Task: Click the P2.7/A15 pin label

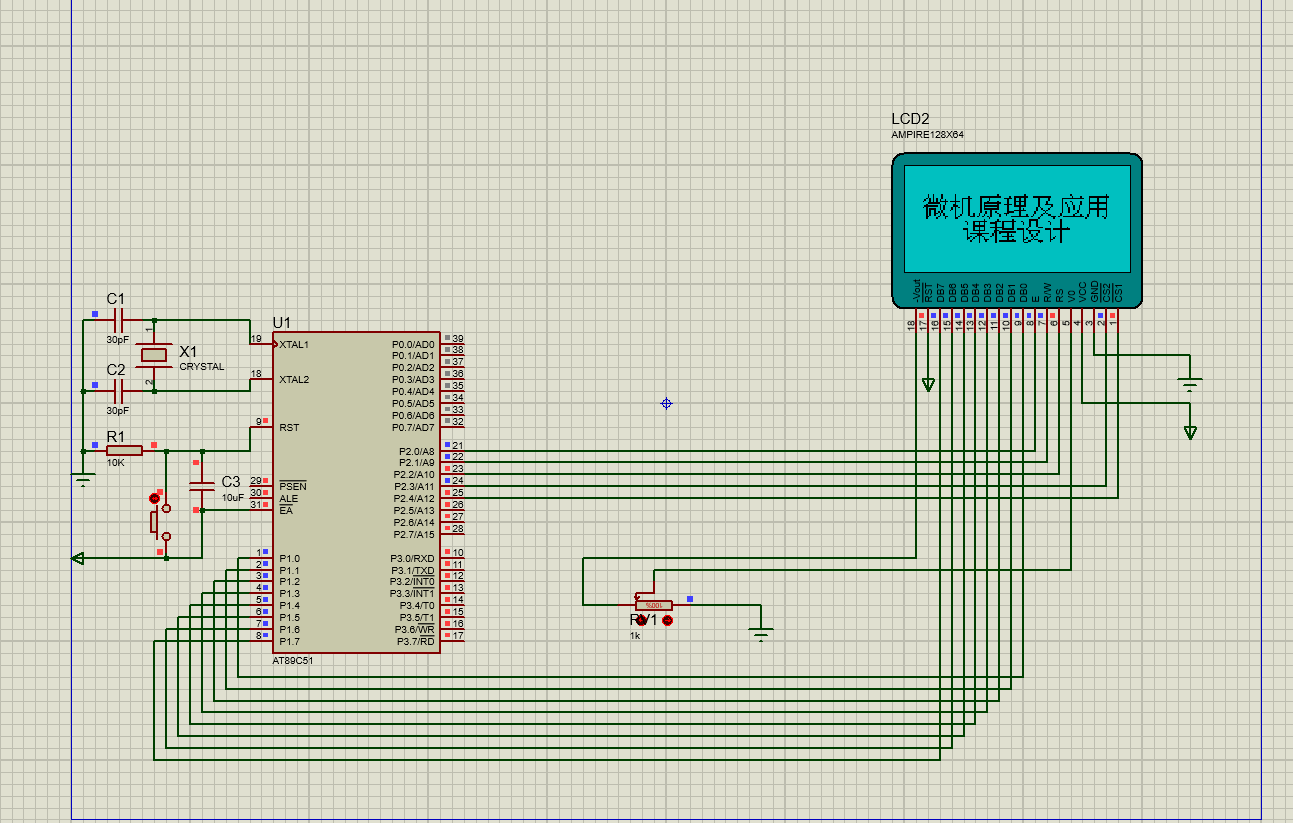Action: (414, 534)
